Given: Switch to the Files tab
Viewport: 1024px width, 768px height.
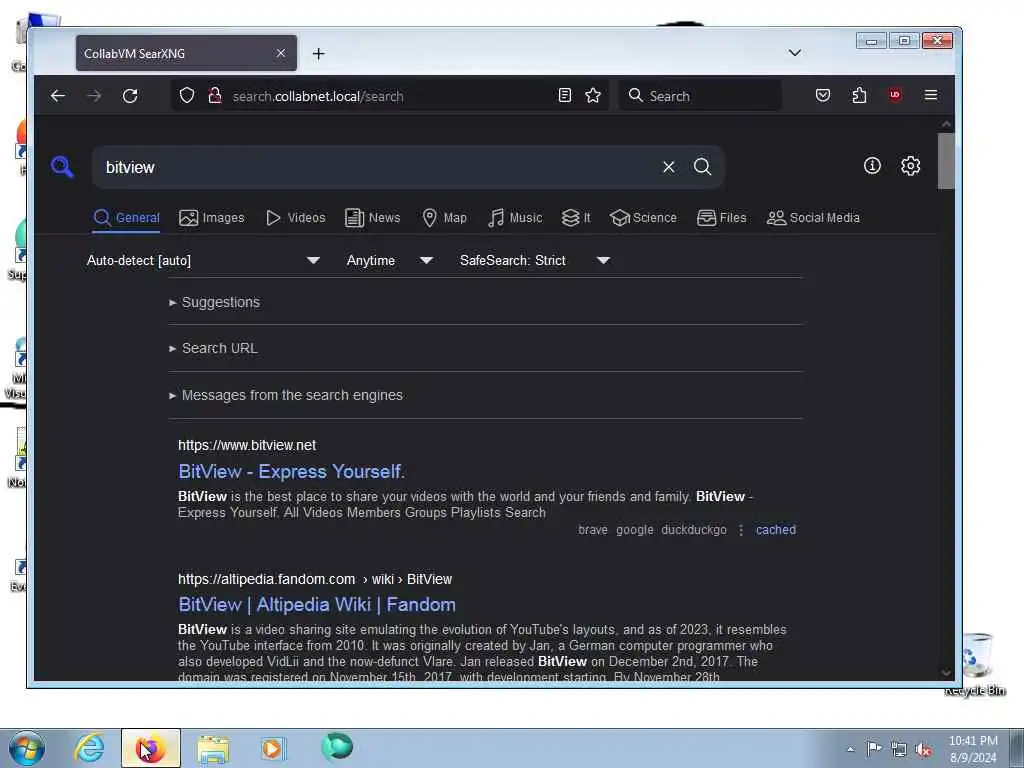Looking at the screenshot, I should pyautogui.click(x=722, y=217).
